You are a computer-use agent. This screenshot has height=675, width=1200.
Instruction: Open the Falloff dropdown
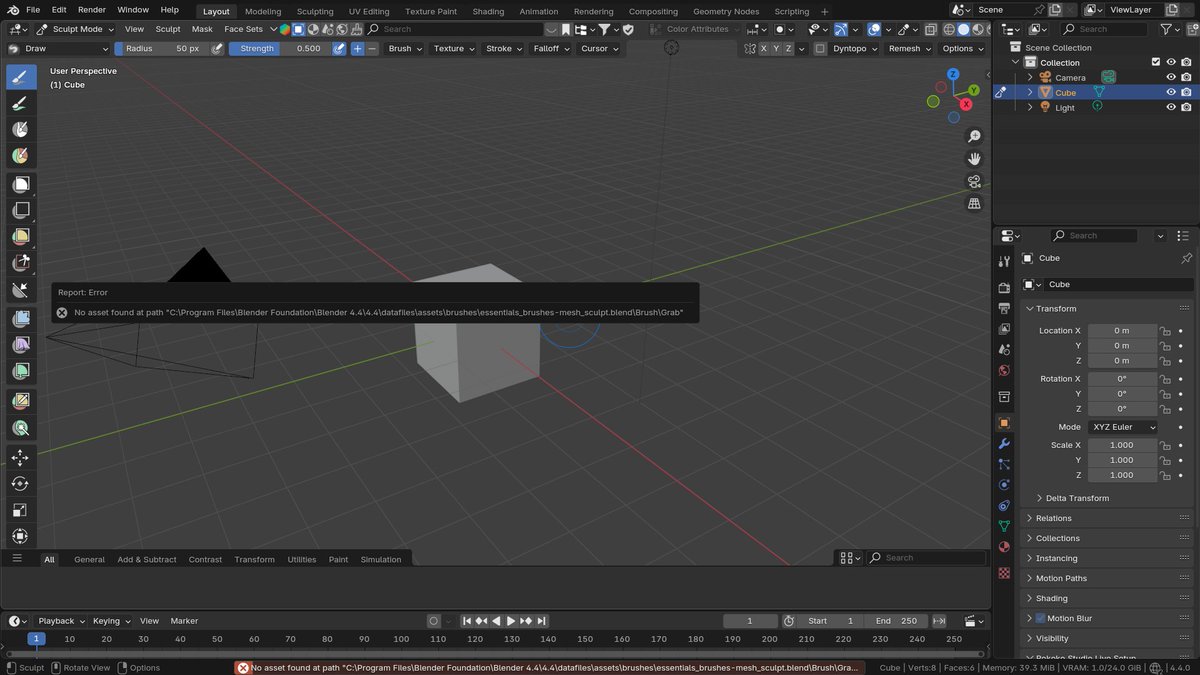pyautogui.click(x=552, y=48)
